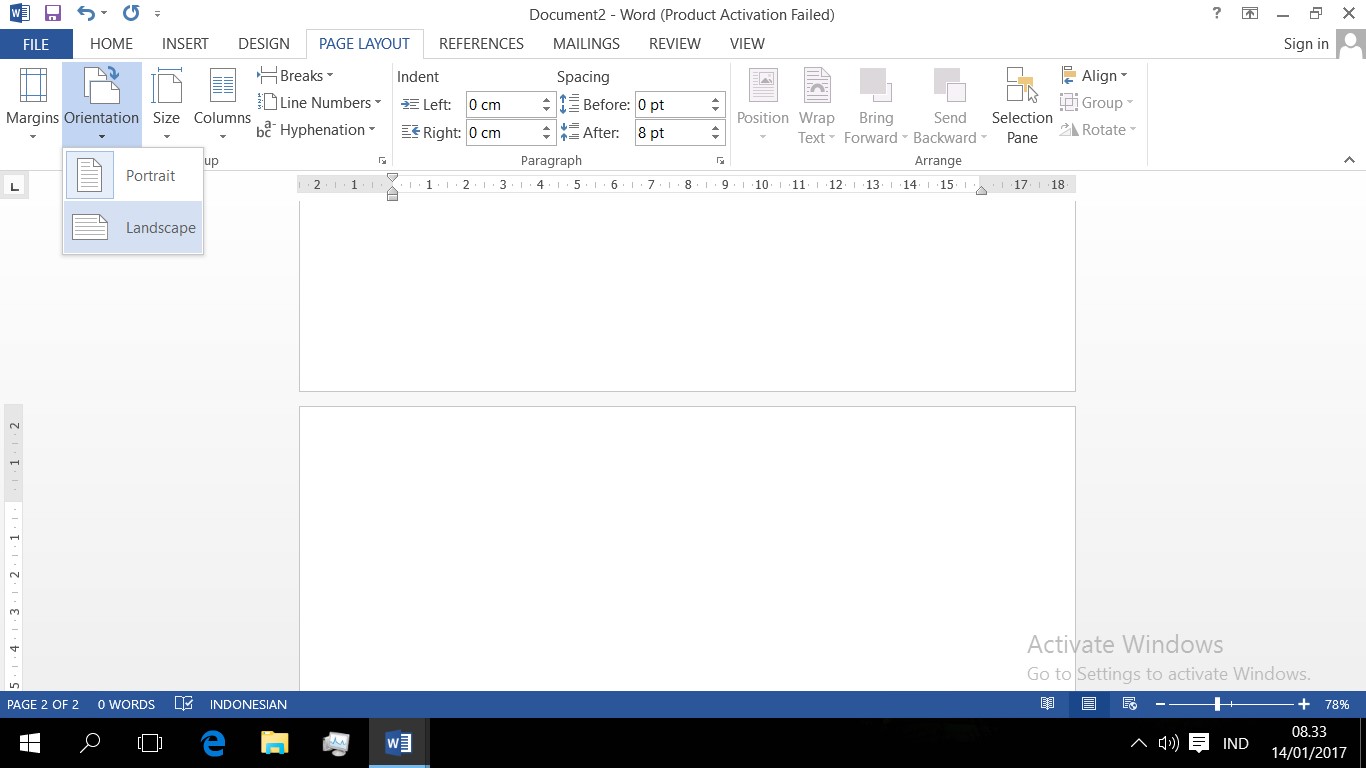
Task: Switch to the MAILINGS tab
Action: coord(586,44)
